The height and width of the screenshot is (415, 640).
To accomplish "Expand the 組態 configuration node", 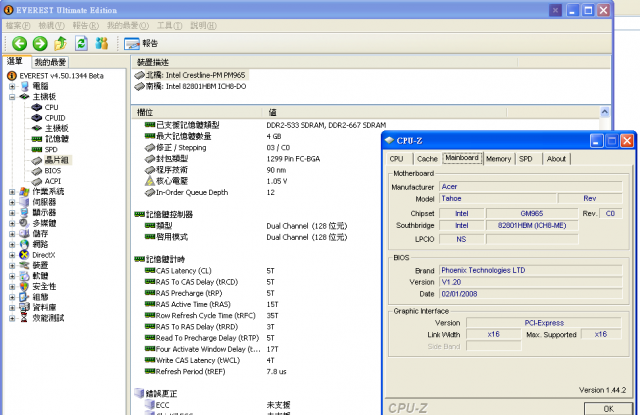I will pyautogui.click(x=12, y=297).
